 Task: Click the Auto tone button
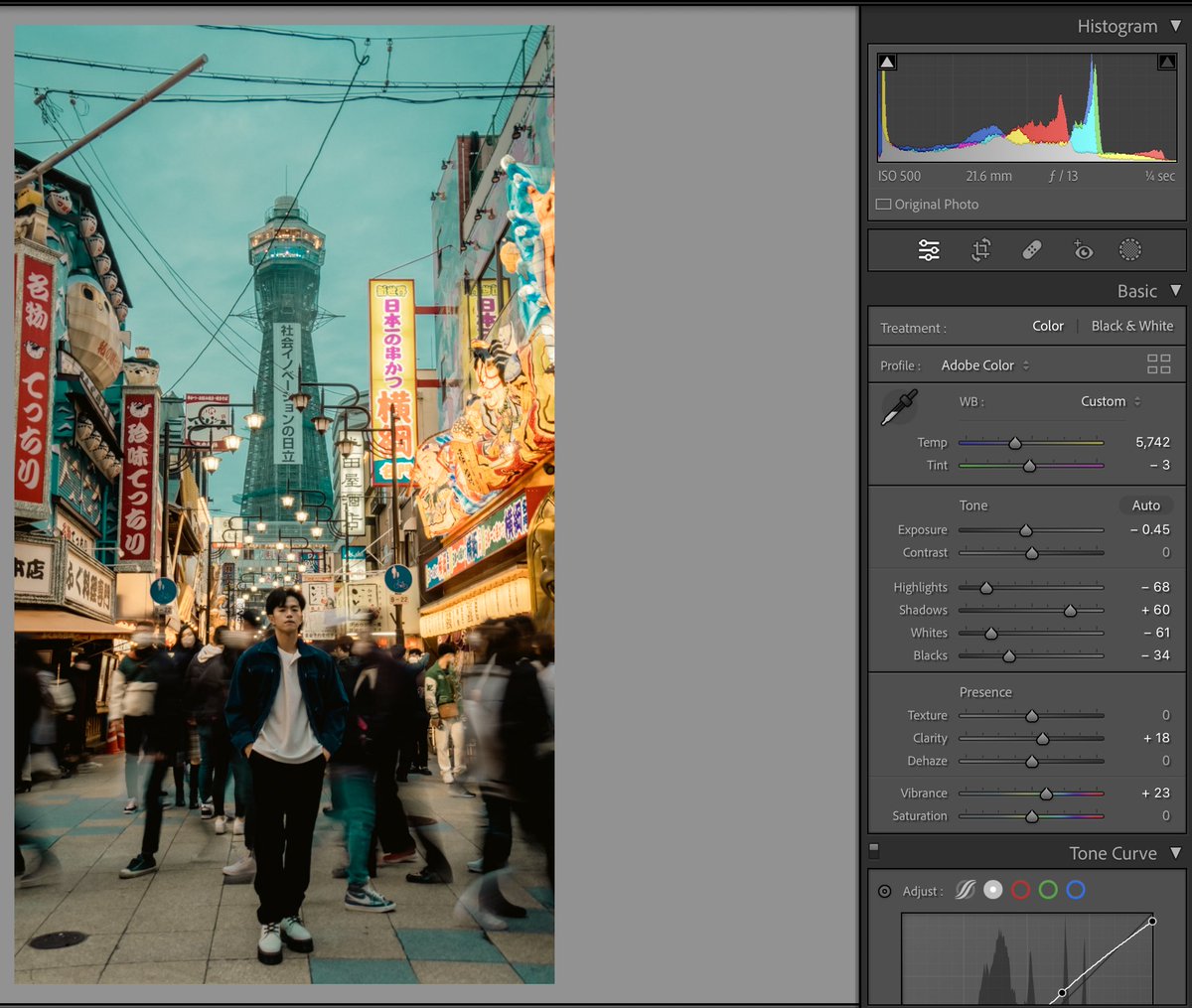click(x=1145, y=505)
